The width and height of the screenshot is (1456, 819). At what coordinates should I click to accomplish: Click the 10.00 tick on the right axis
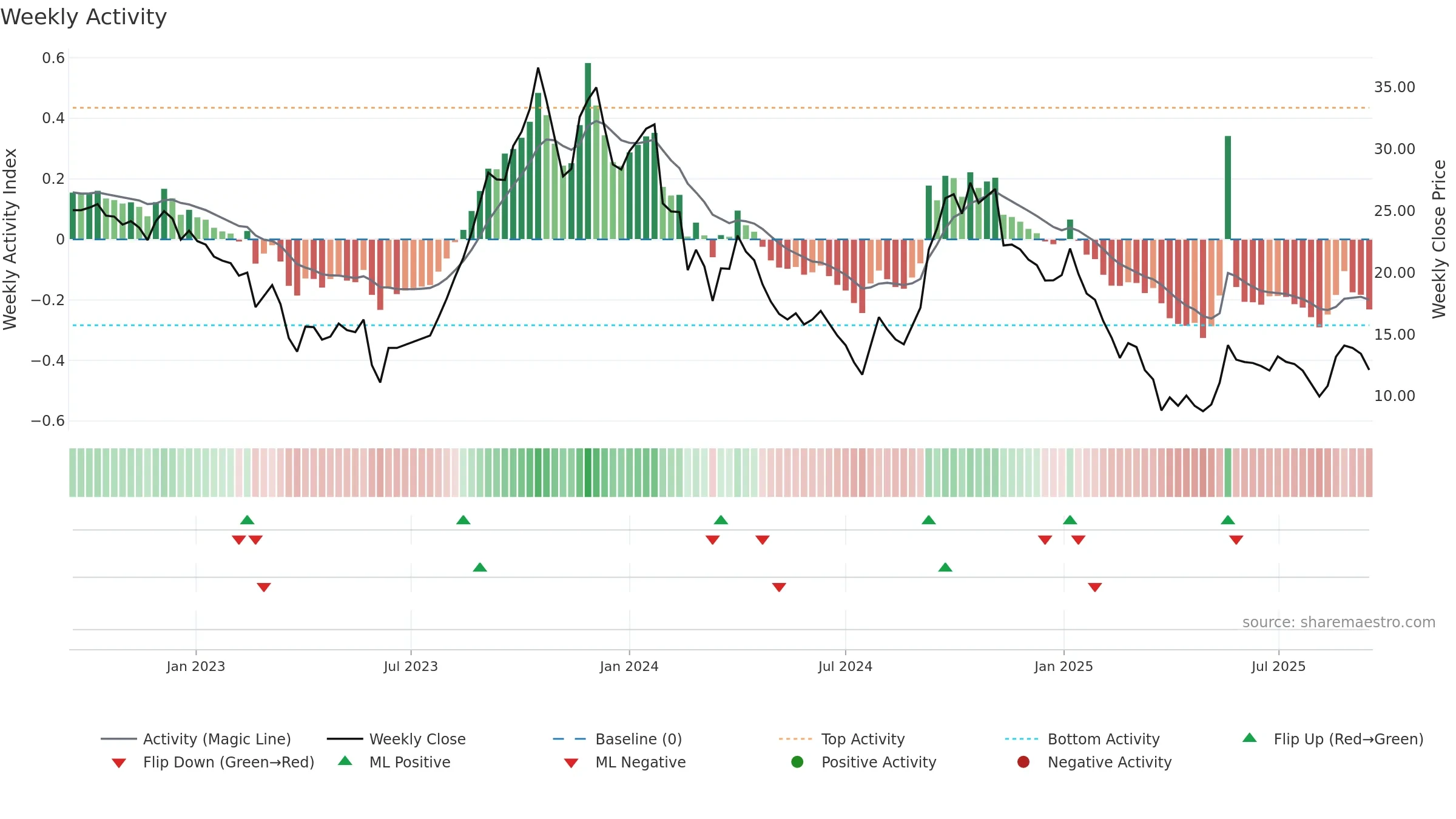point(1395,396)
